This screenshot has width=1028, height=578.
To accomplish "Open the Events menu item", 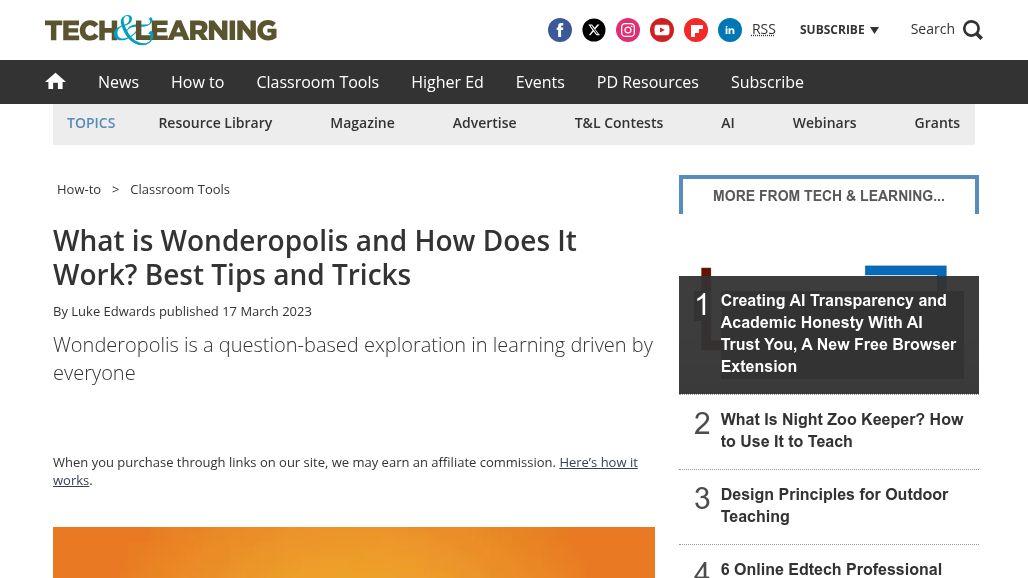I will click(x=540, y=82).
